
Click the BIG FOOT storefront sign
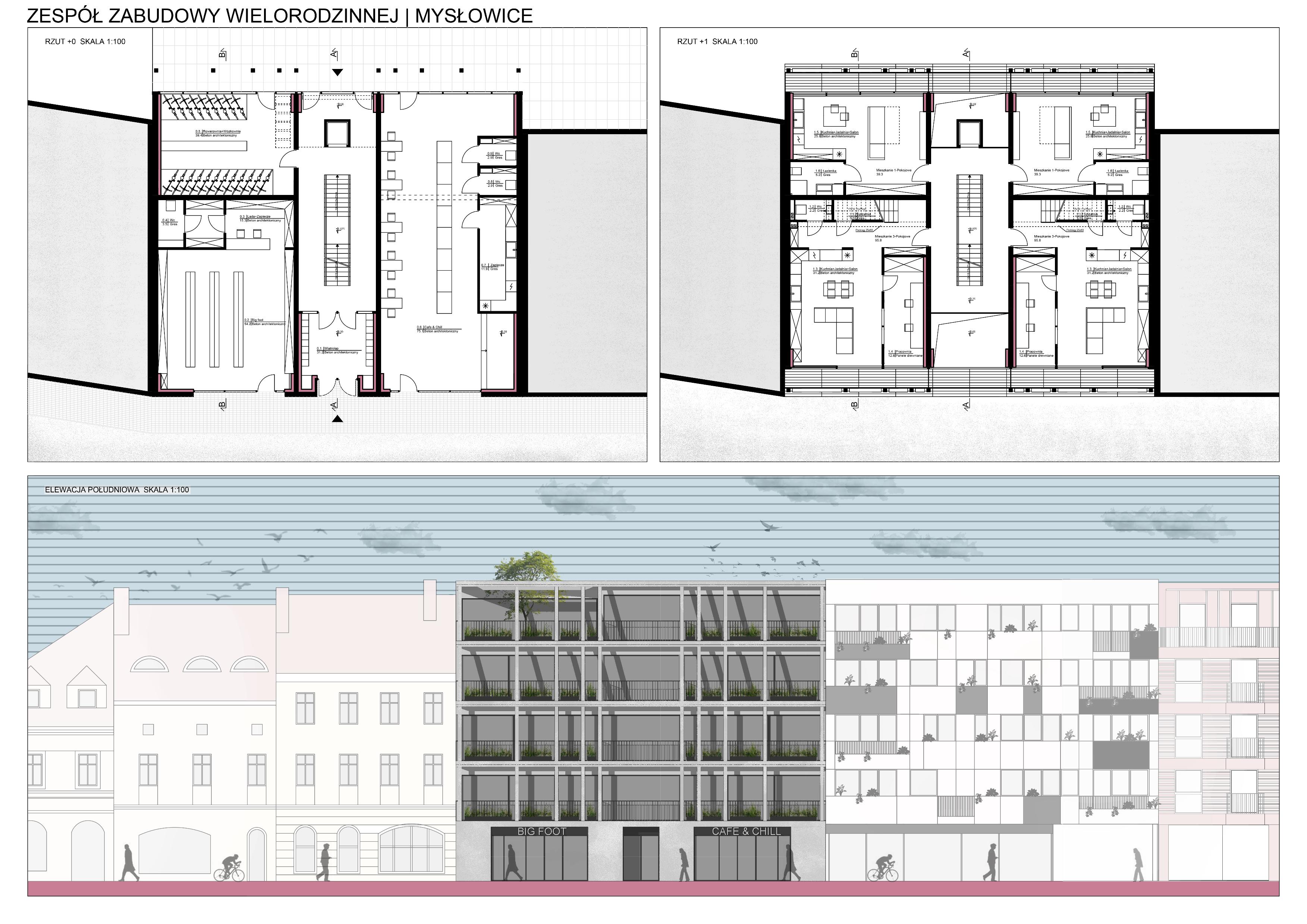click(541, 831)
